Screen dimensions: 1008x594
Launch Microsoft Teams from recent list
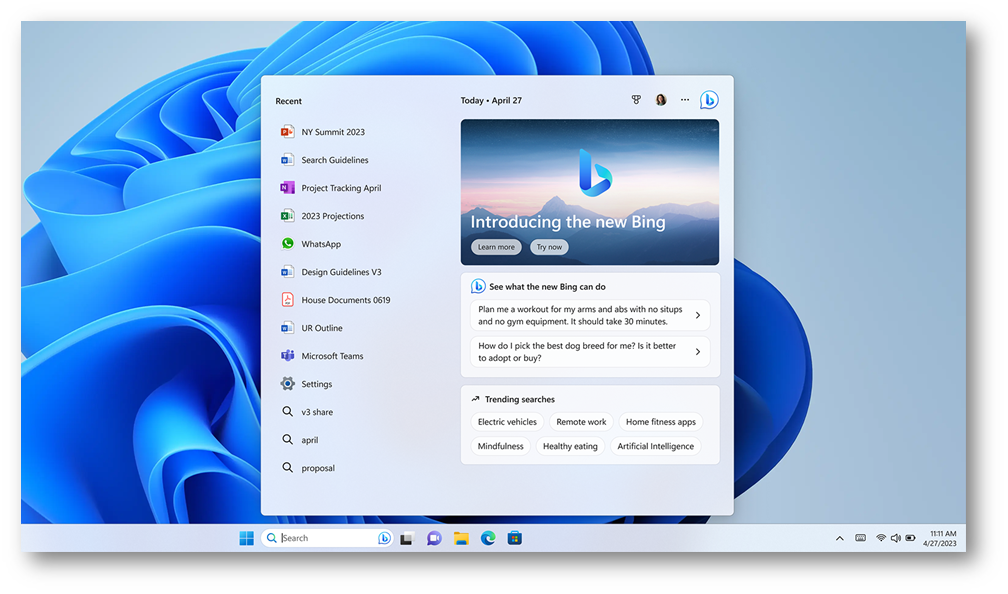click(332, 356)
